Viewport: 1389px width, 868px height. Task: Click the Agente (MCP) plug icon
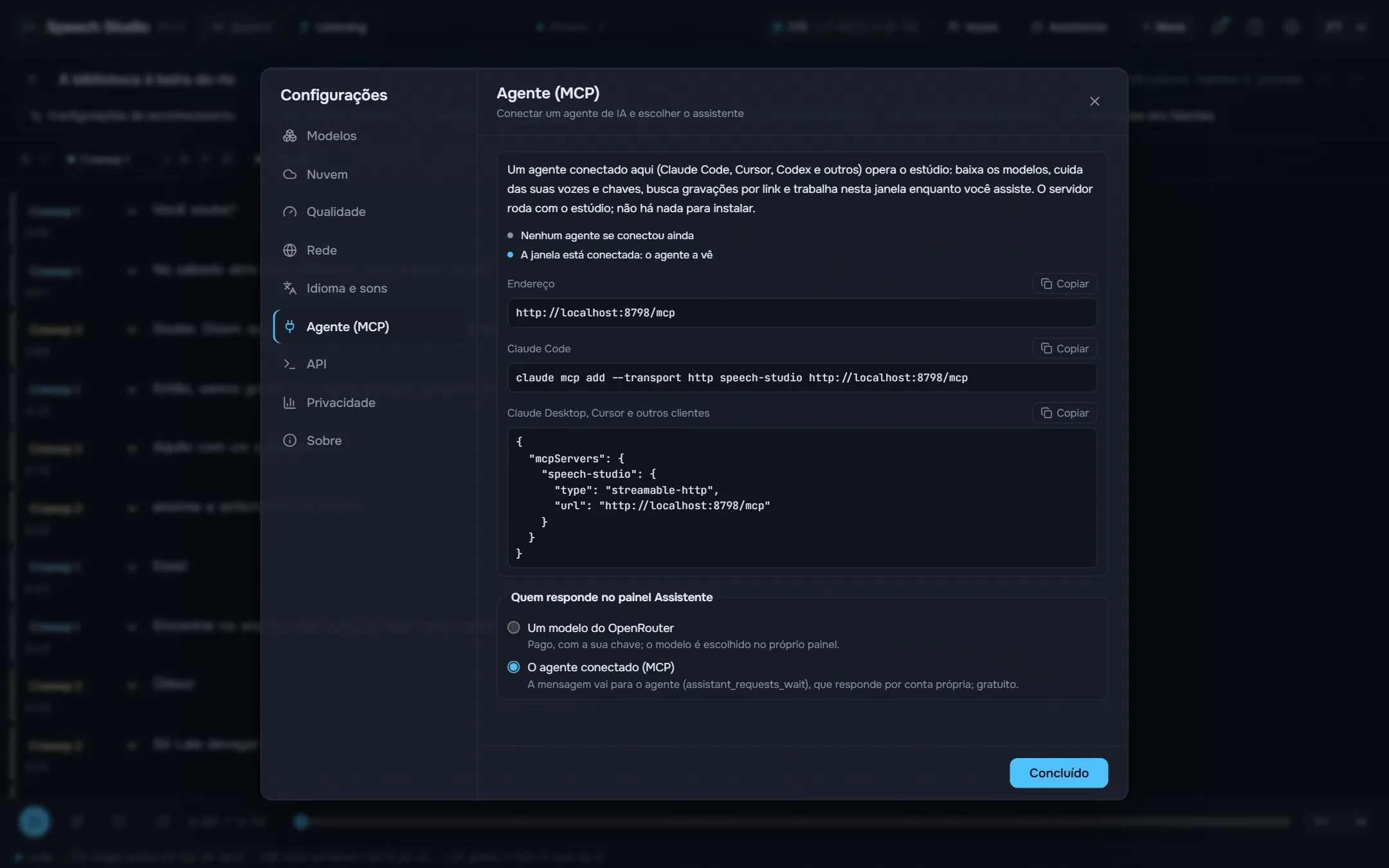[290, 327]
